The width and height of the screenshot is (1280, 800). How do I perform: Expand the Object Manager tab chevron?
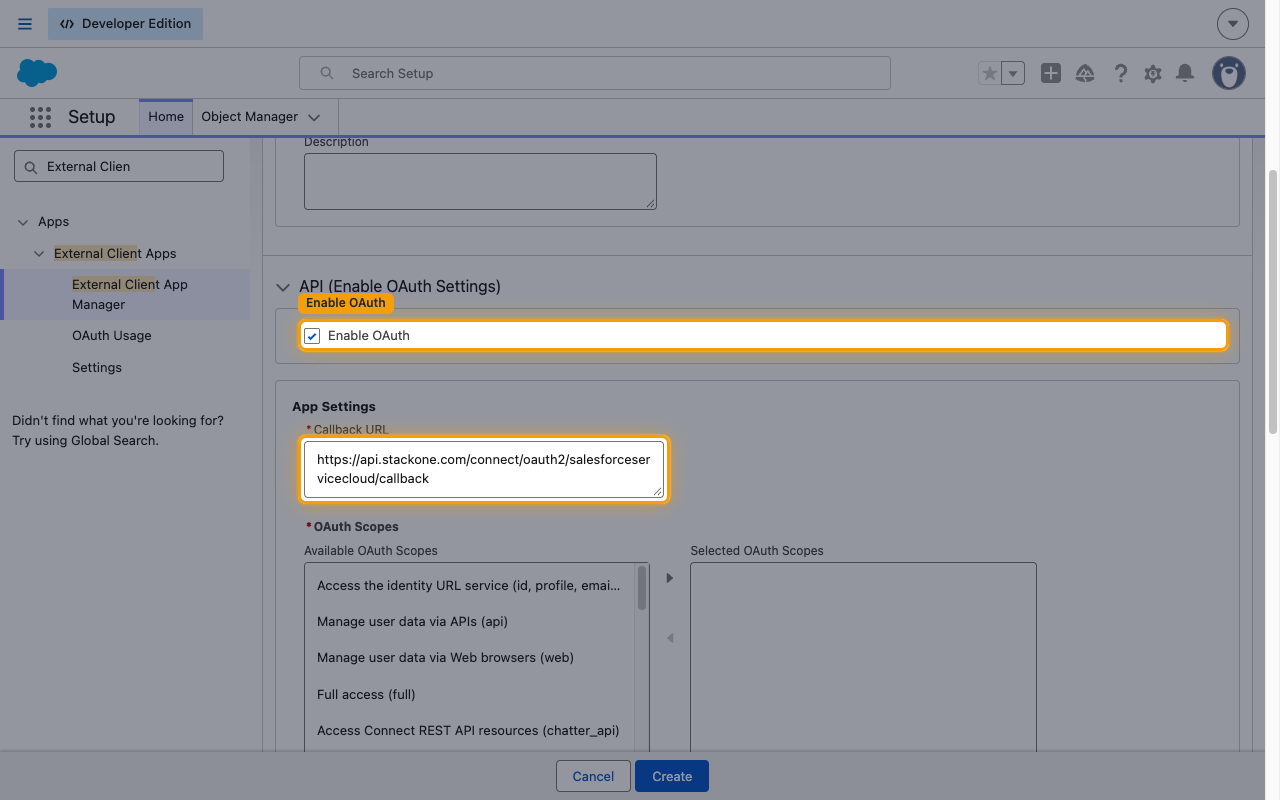314,117
